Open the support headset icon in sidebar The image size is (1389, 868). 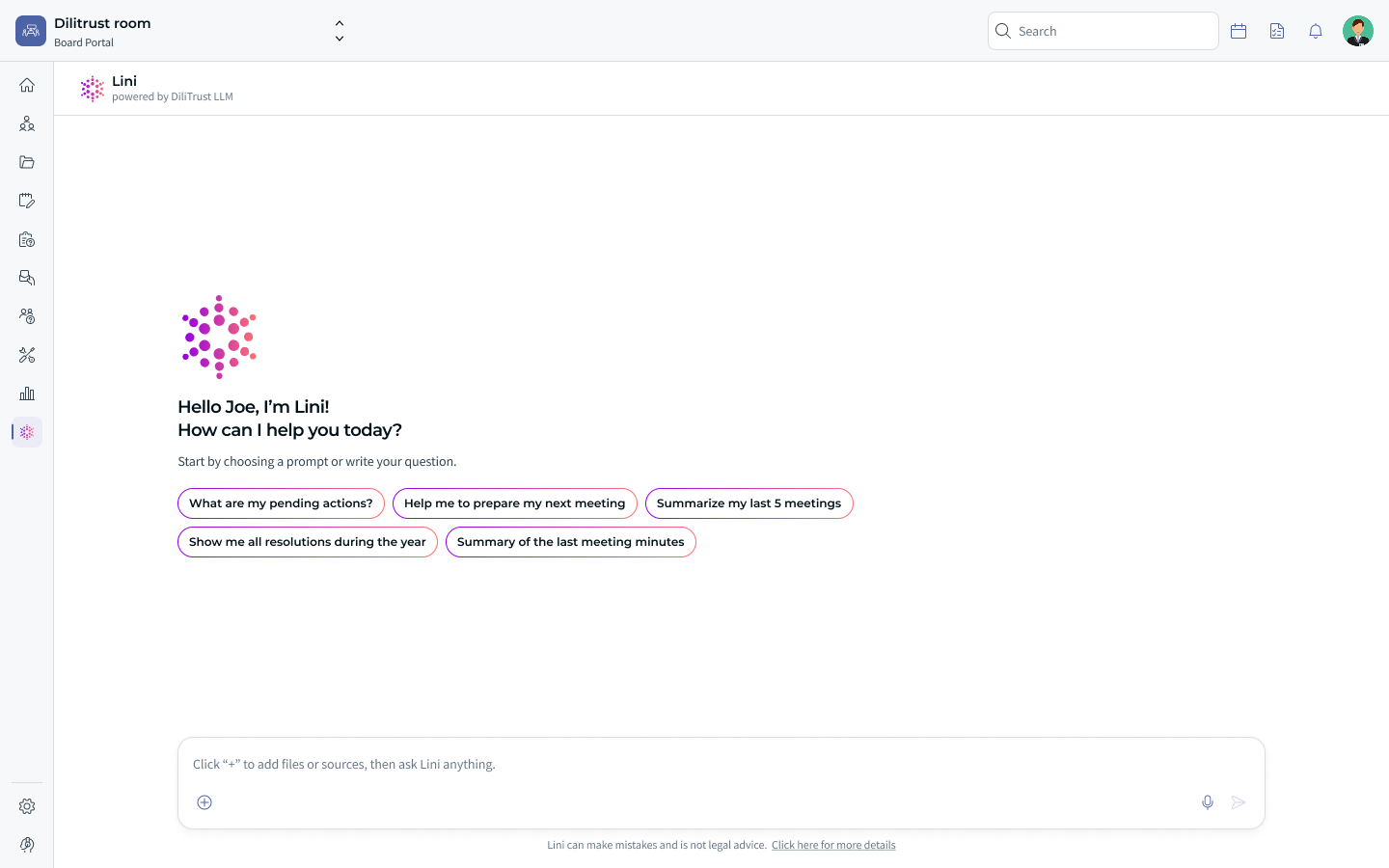27,845
